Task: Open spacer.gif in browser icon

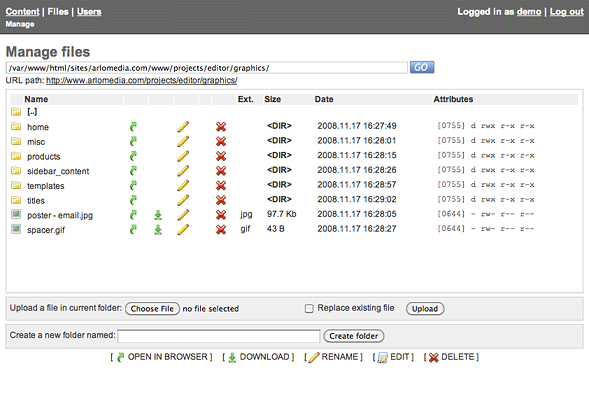Action: 133,229
